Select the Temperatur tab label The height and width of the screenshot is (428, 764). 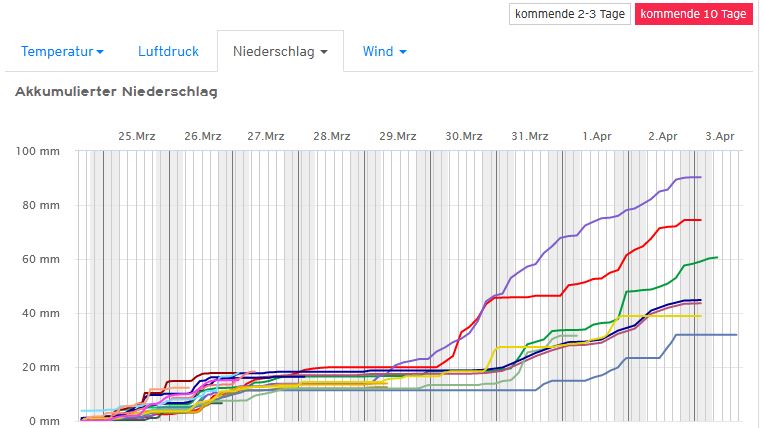coord(56,51)
